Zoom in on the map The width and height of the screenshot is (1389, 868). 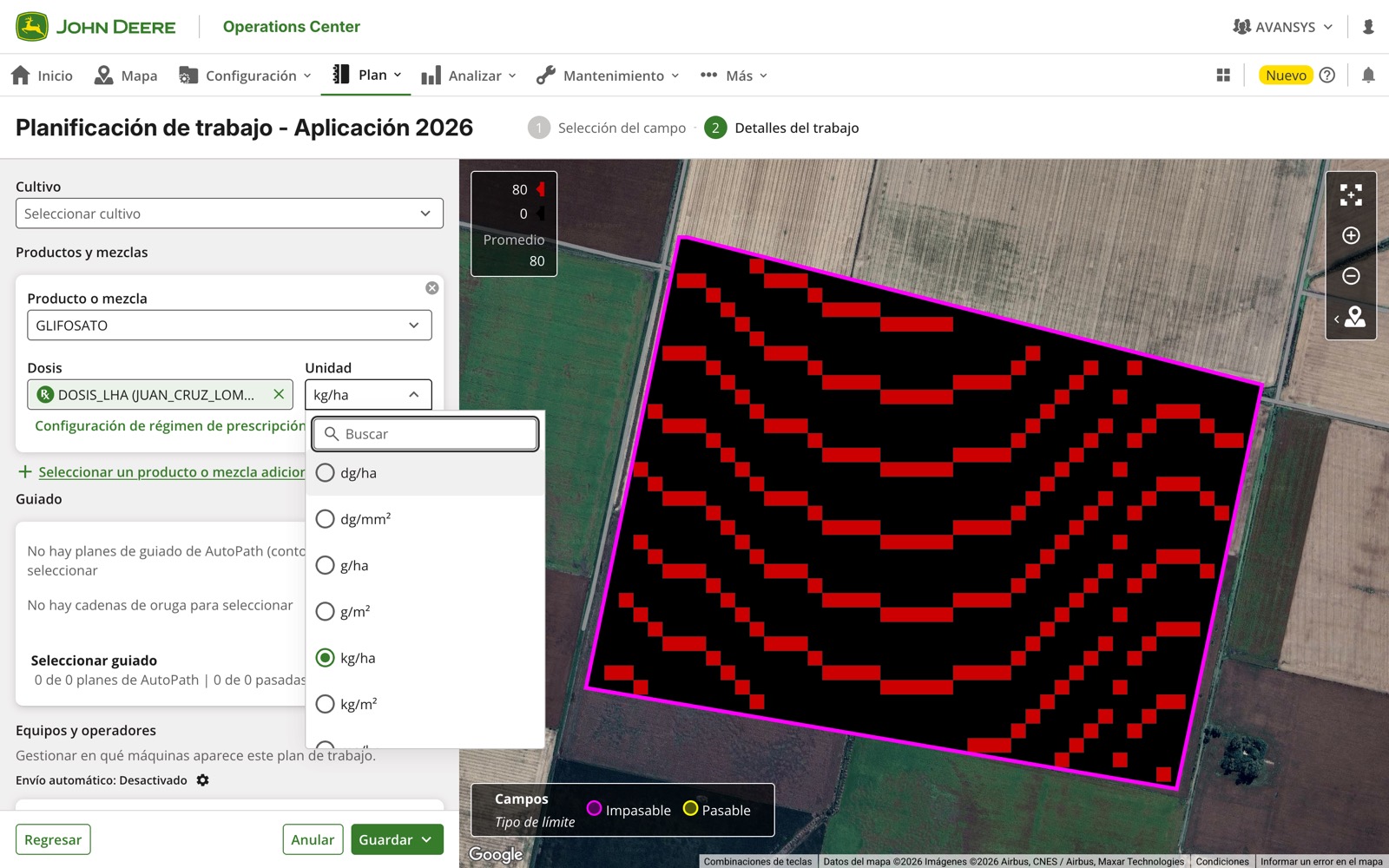1351,235
